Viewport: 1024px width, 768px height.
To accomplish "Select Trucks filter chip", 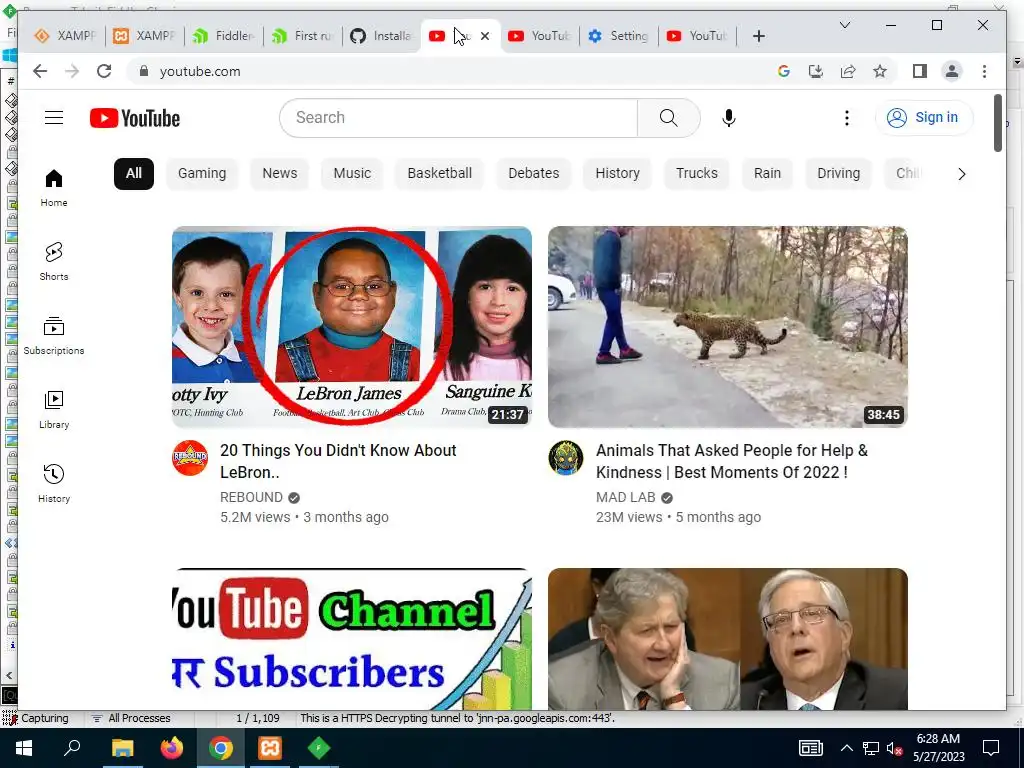I will point(697,174).
